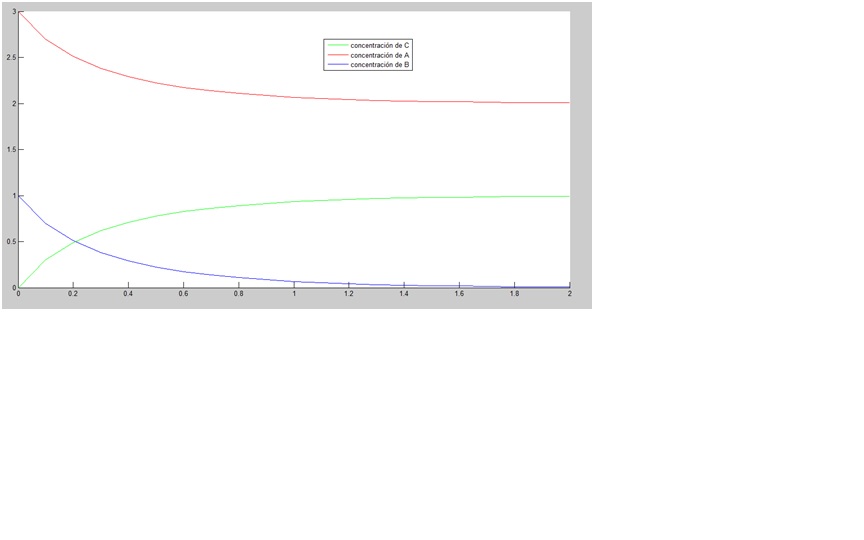Click the y-axis tick label 0.5

point(10,242)
